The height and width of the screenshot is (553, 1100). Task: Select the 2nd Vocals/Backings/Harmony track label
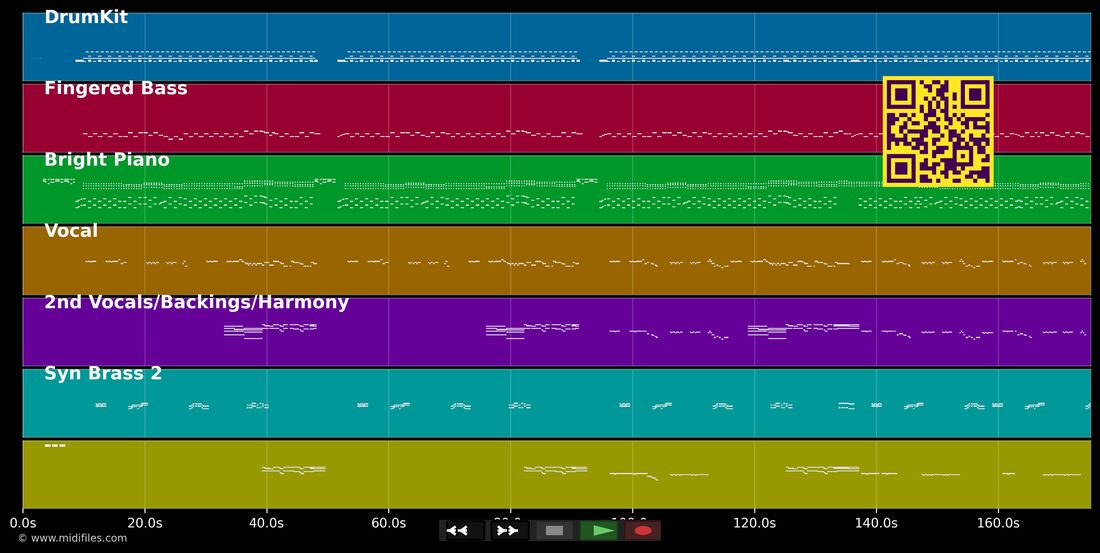(x=196, y=302)
